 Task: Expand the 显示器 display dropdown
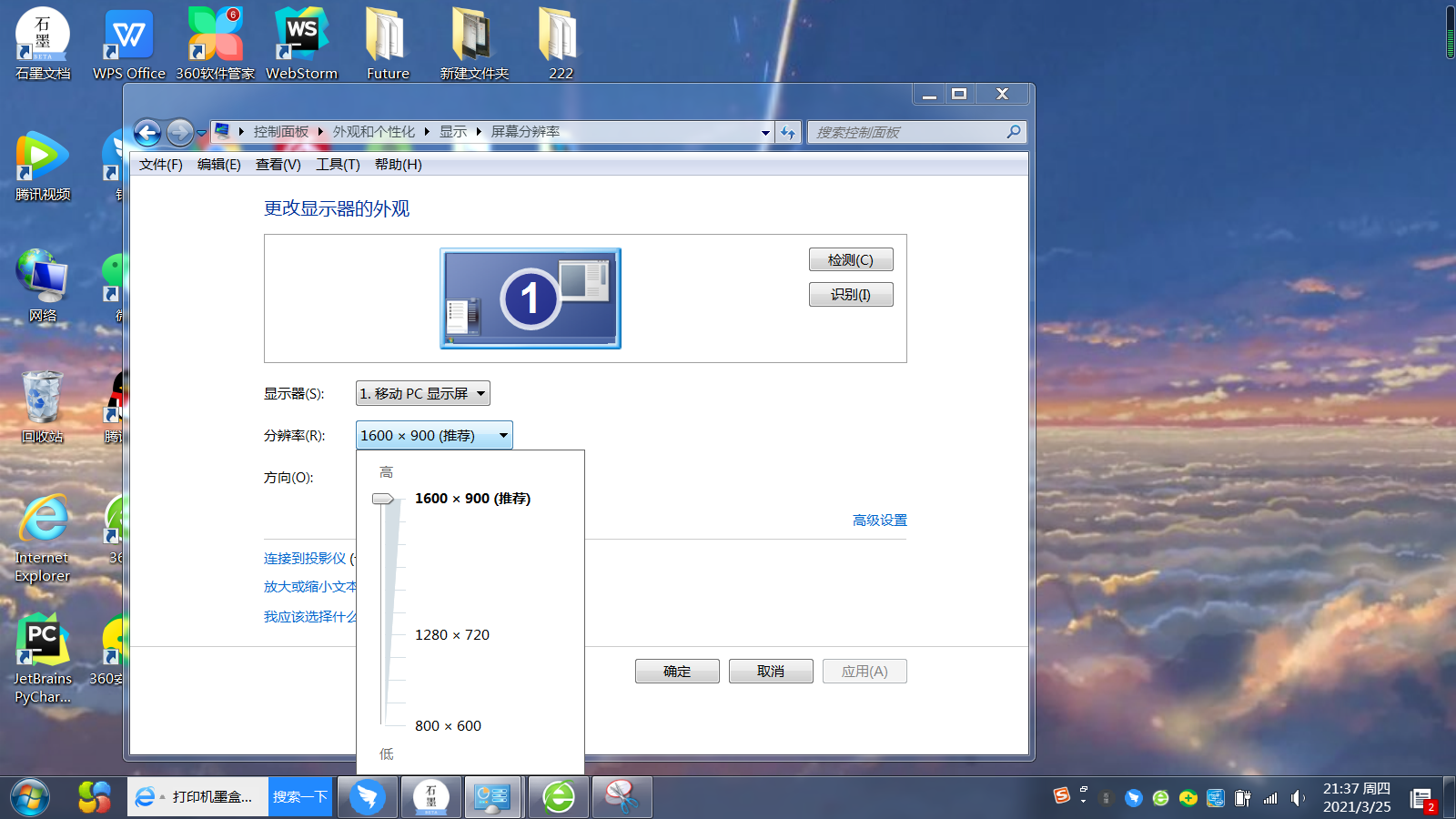point(423,393)
